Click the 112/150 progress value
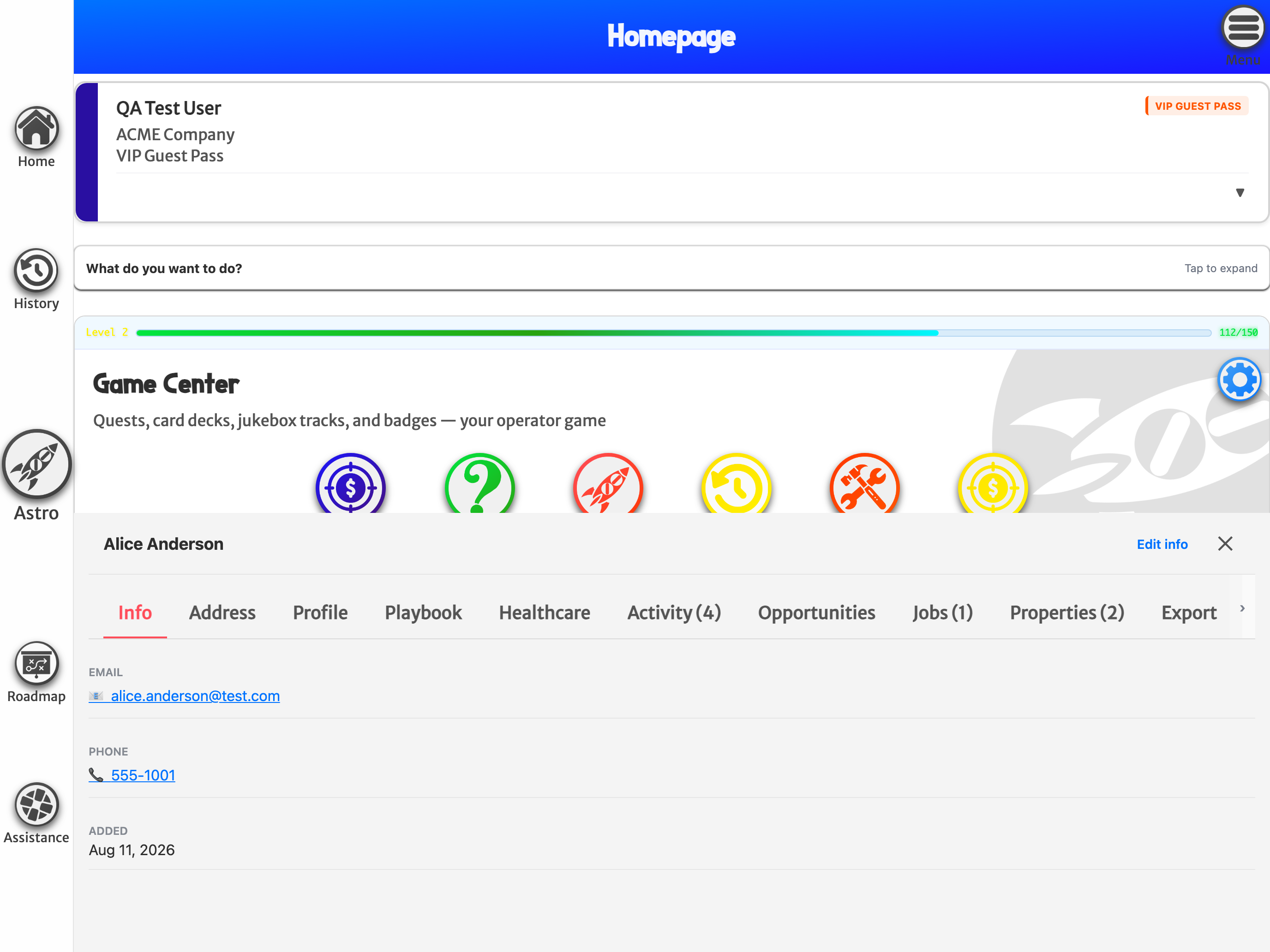1270x952 pixels. (x=1239, y=333)
